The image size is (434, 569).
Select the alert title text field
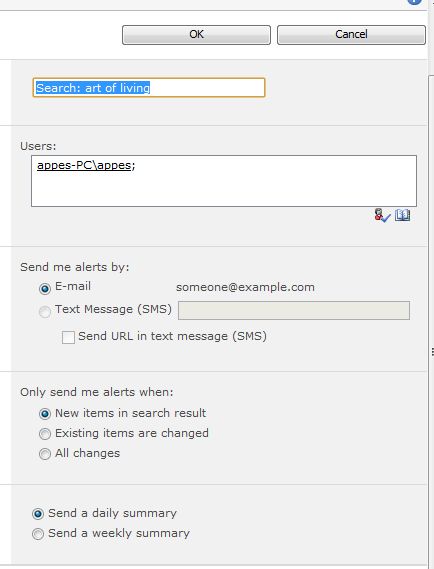[x=149, y=87]
